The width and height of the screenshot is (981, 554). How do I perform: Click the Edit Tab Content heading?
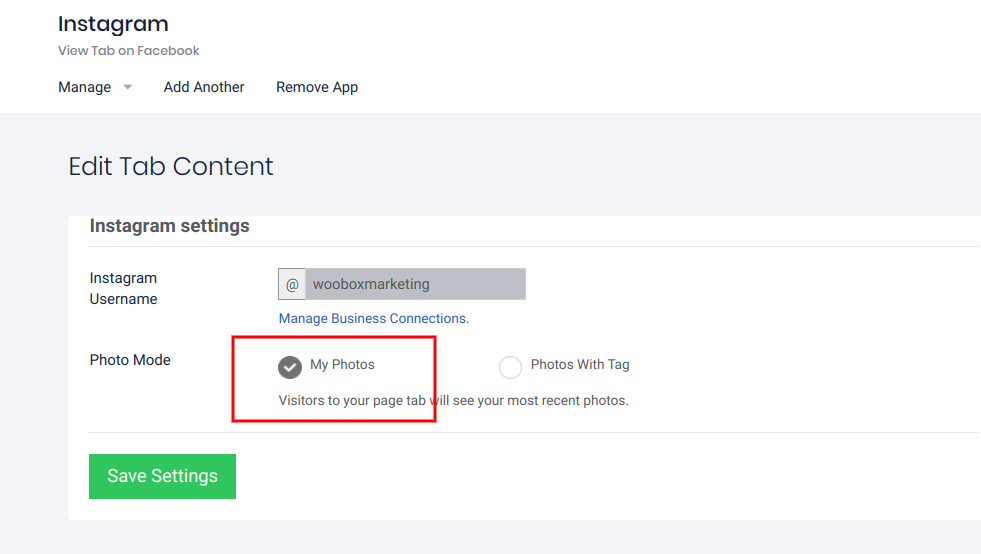pyautogui.click(x=171, y=166)
